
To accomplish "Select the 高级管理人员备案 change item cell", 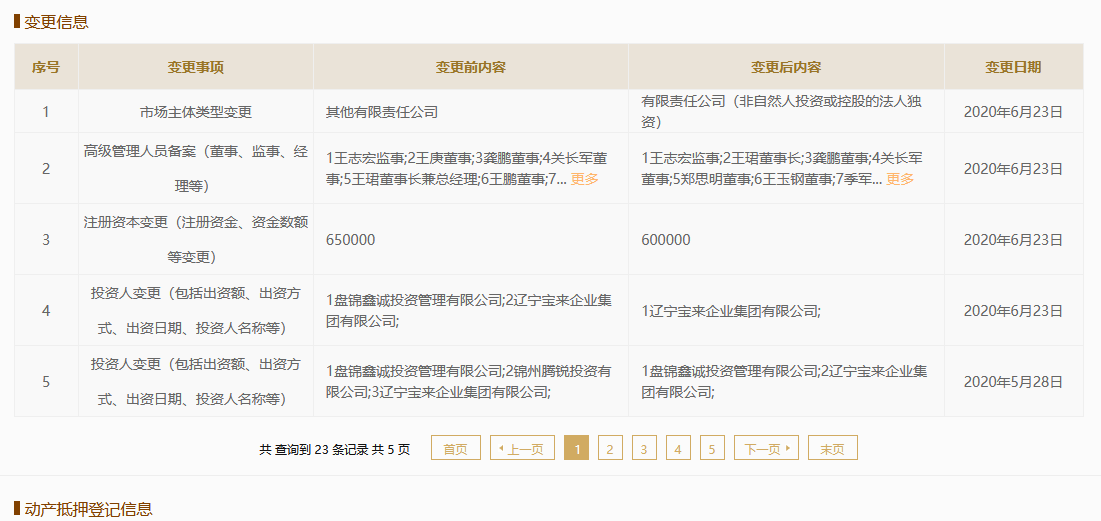I will click(196, 169).
